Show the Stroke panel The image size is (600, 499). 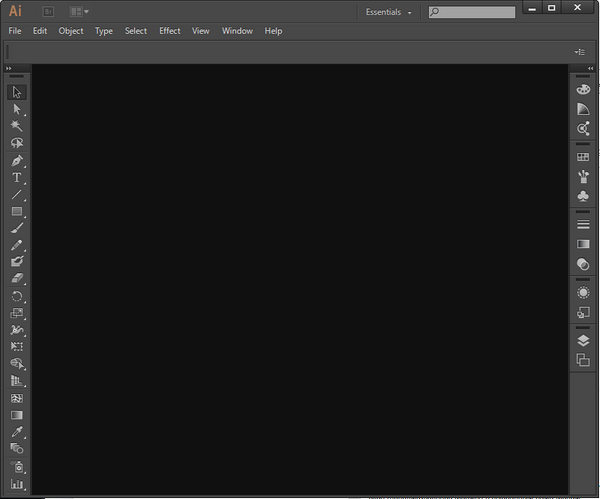(583, 225)
